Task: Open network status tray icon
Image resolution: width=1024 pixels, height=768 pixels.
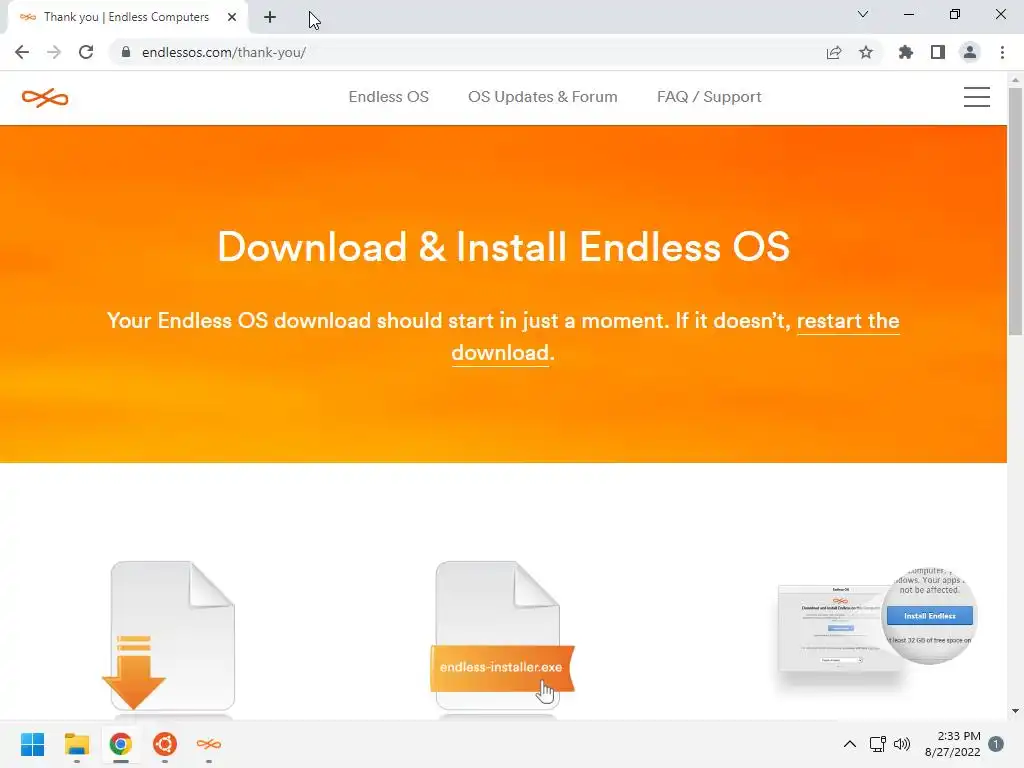Action: click(x=878, y=744)
